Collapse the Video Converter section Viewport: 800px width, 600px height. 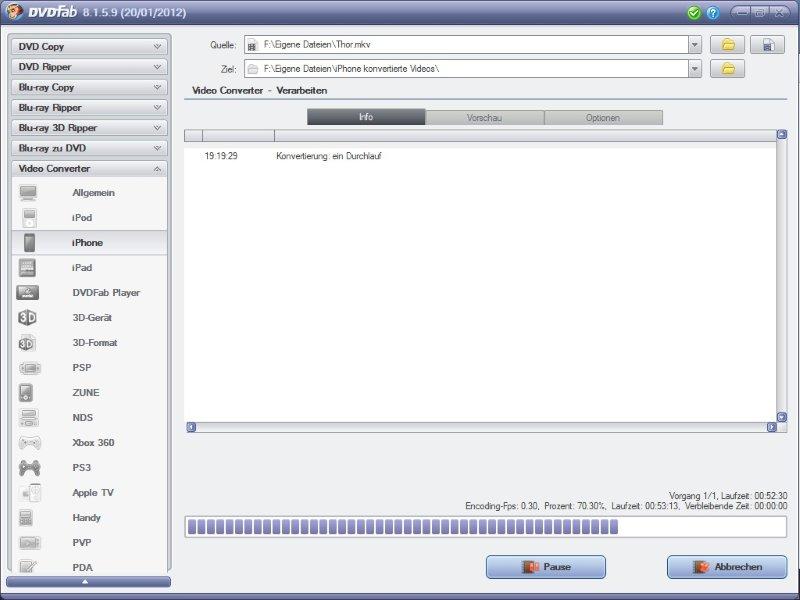tap(89, 169)
